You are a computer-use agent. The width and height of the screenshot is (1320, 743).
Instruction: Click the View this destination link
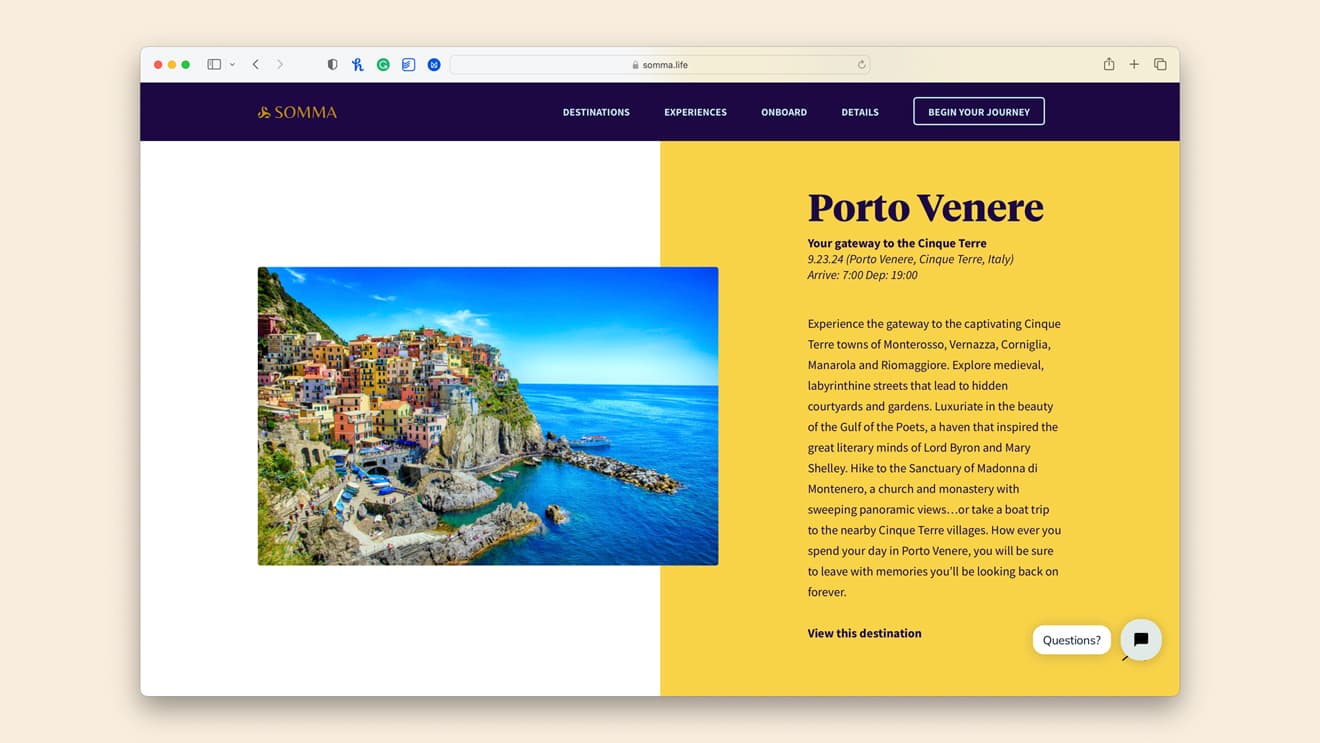[864, 633]
